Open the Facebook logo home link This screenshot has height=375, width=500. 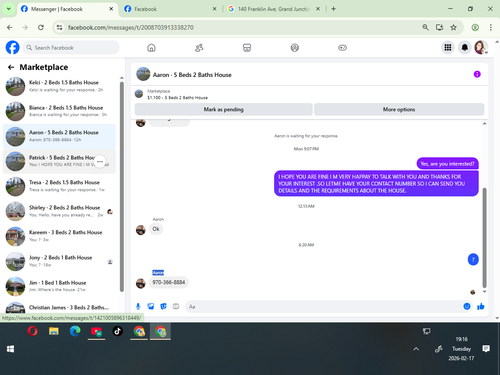13,48
